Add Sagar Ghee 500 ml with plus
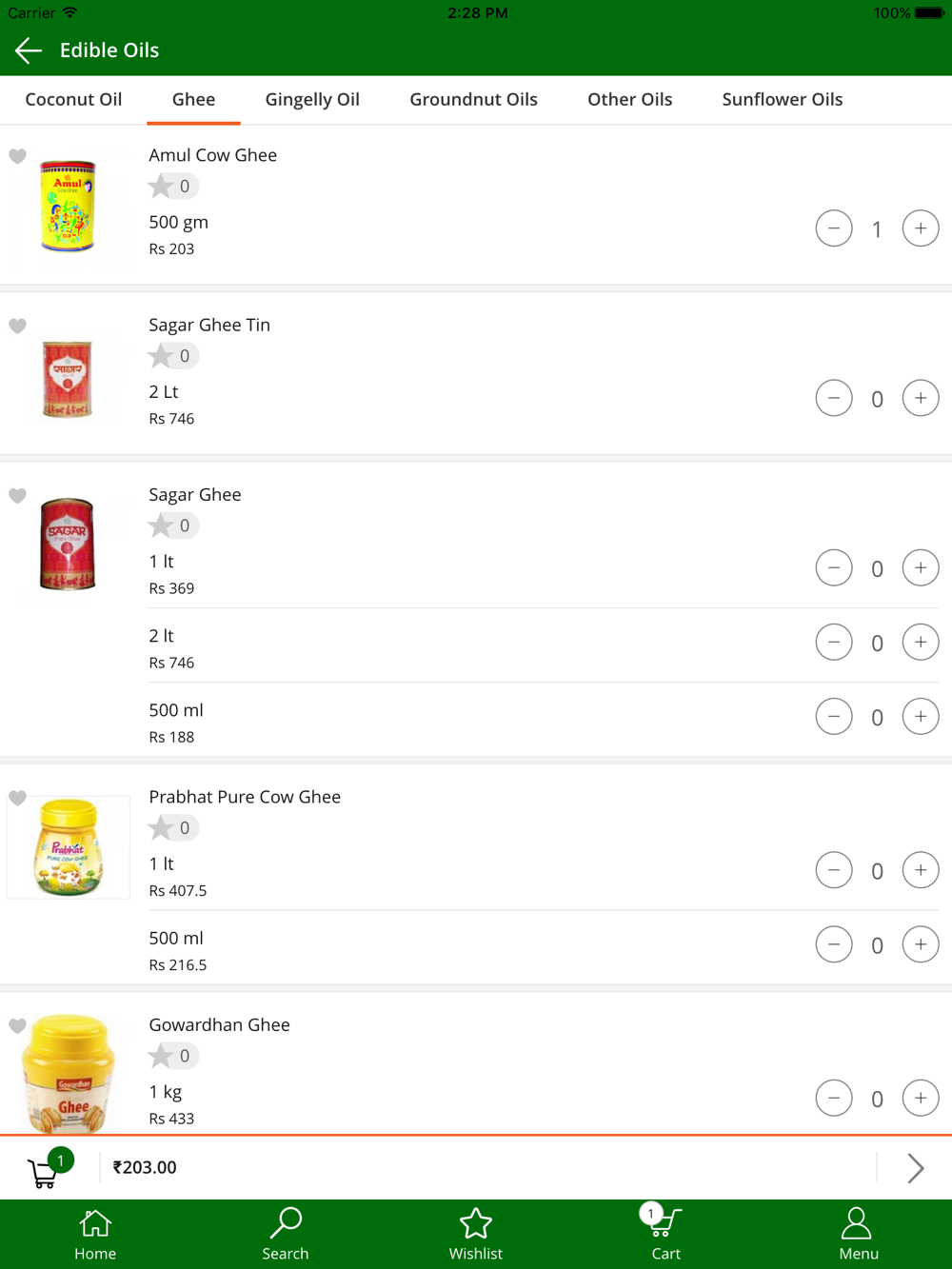 pyautogui.click(x=921, y=717)
